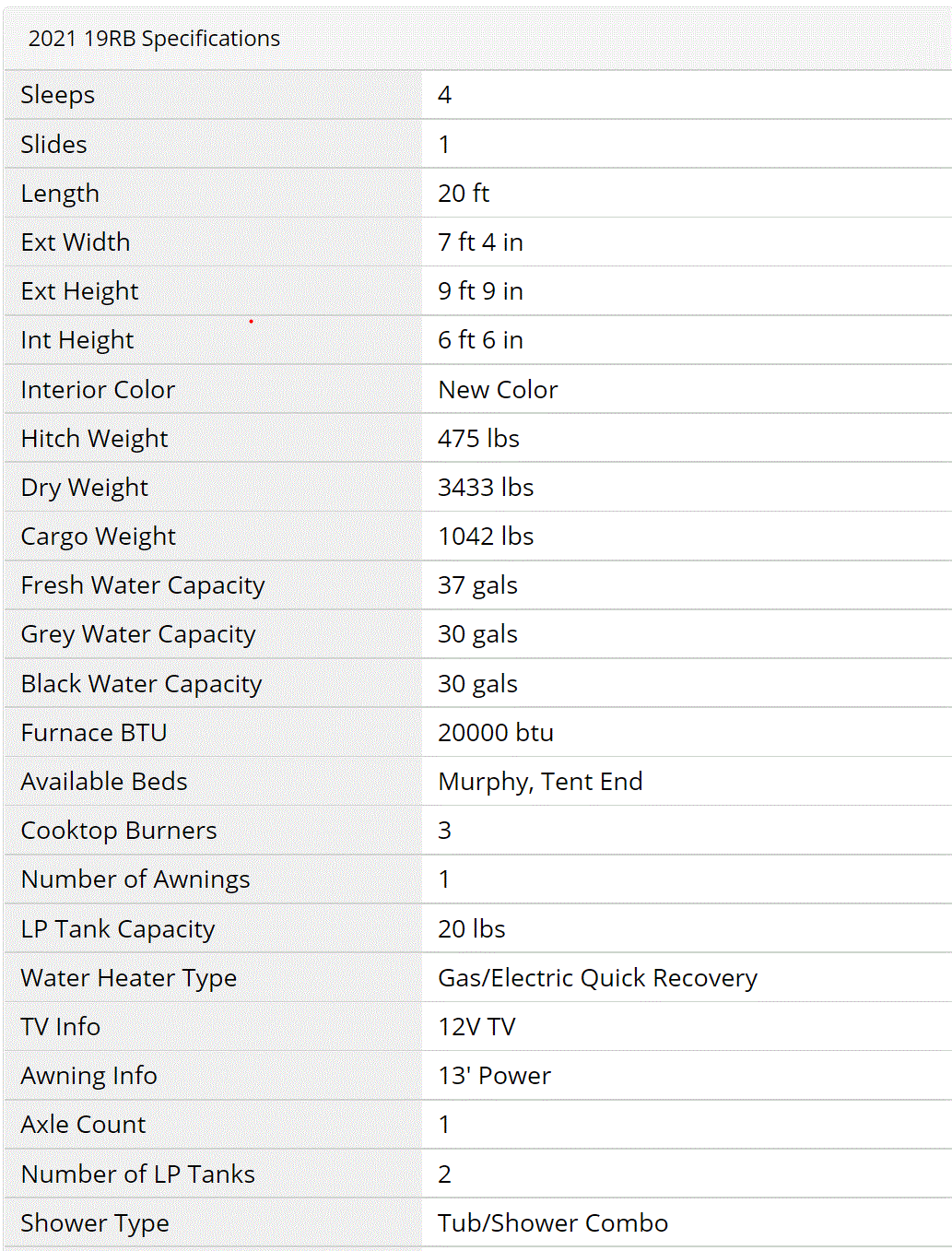Click the Hitch Weight value 475 lbs
This screenshot has height=1251, width=952.
(478, 439)
